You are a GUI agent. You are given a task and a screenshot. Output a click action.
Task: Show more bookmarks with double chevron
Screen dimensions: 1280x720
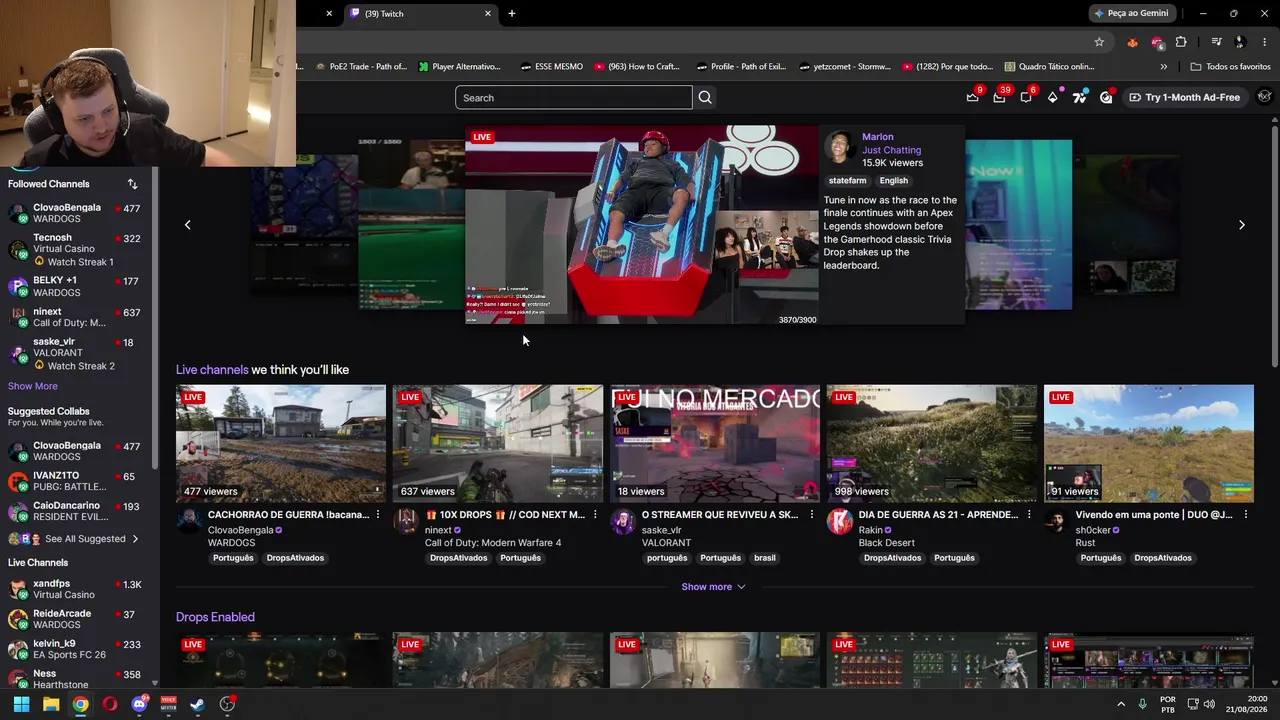pyautogui.click(x=1163, y=67)
